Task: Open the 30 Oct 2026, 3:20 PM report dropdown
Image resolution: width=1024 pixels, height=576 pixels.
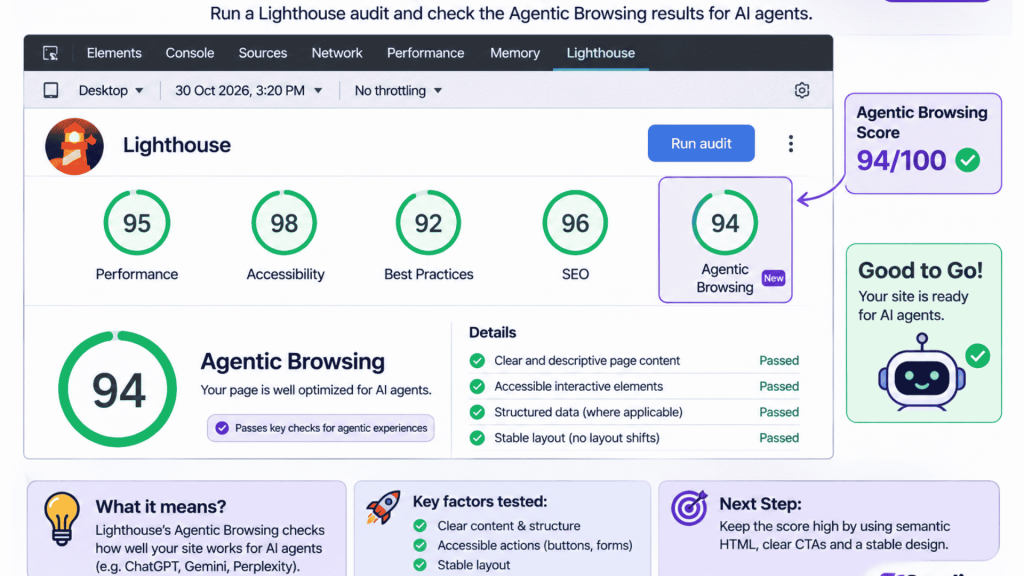Action: pyautogui.click(x=249, y=91)
